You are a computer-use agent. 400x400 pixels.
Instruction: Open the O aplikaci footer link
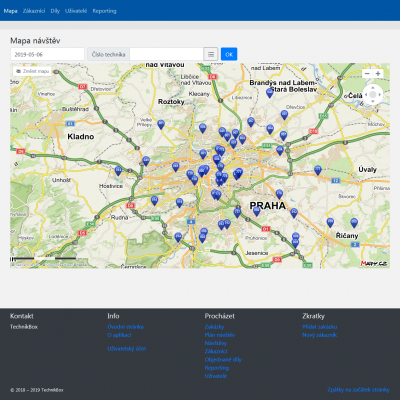(119, 335)
